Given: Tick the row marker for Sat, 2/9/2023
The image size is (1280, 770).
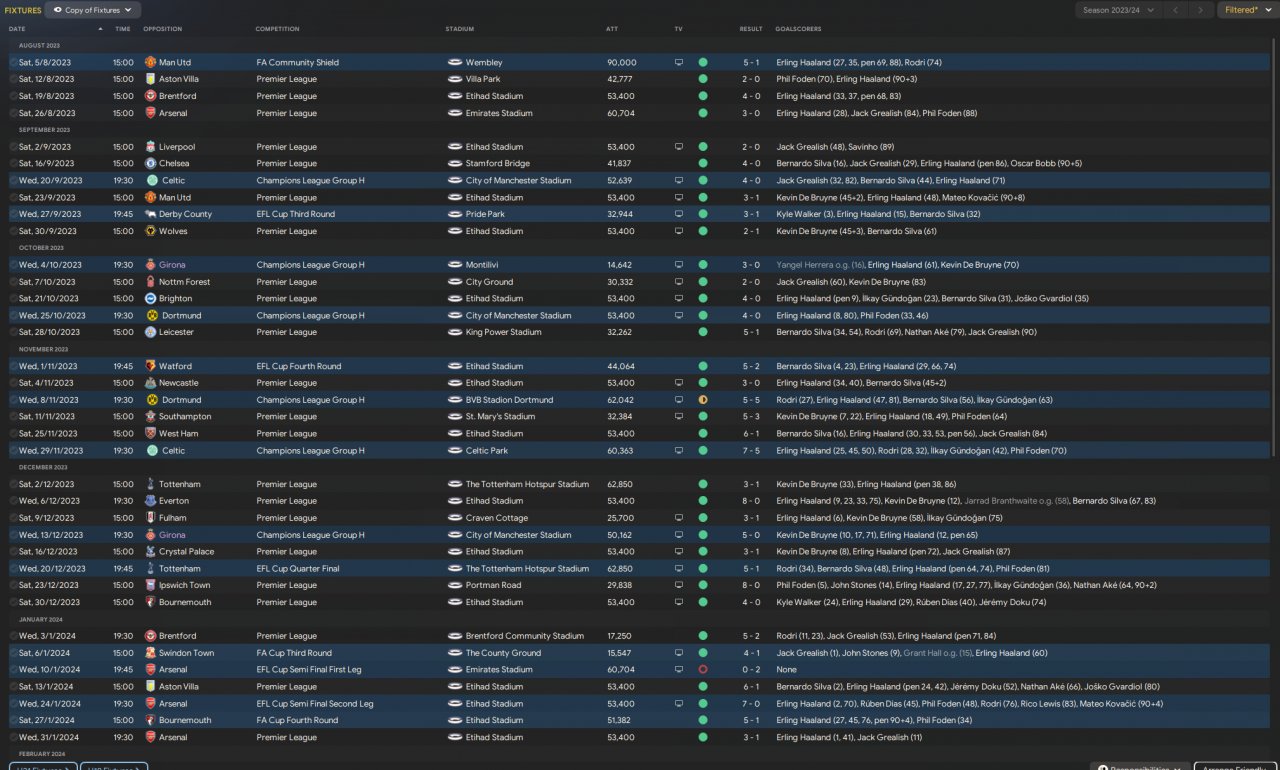Looking at the screenshot, I should click(13, 146).
